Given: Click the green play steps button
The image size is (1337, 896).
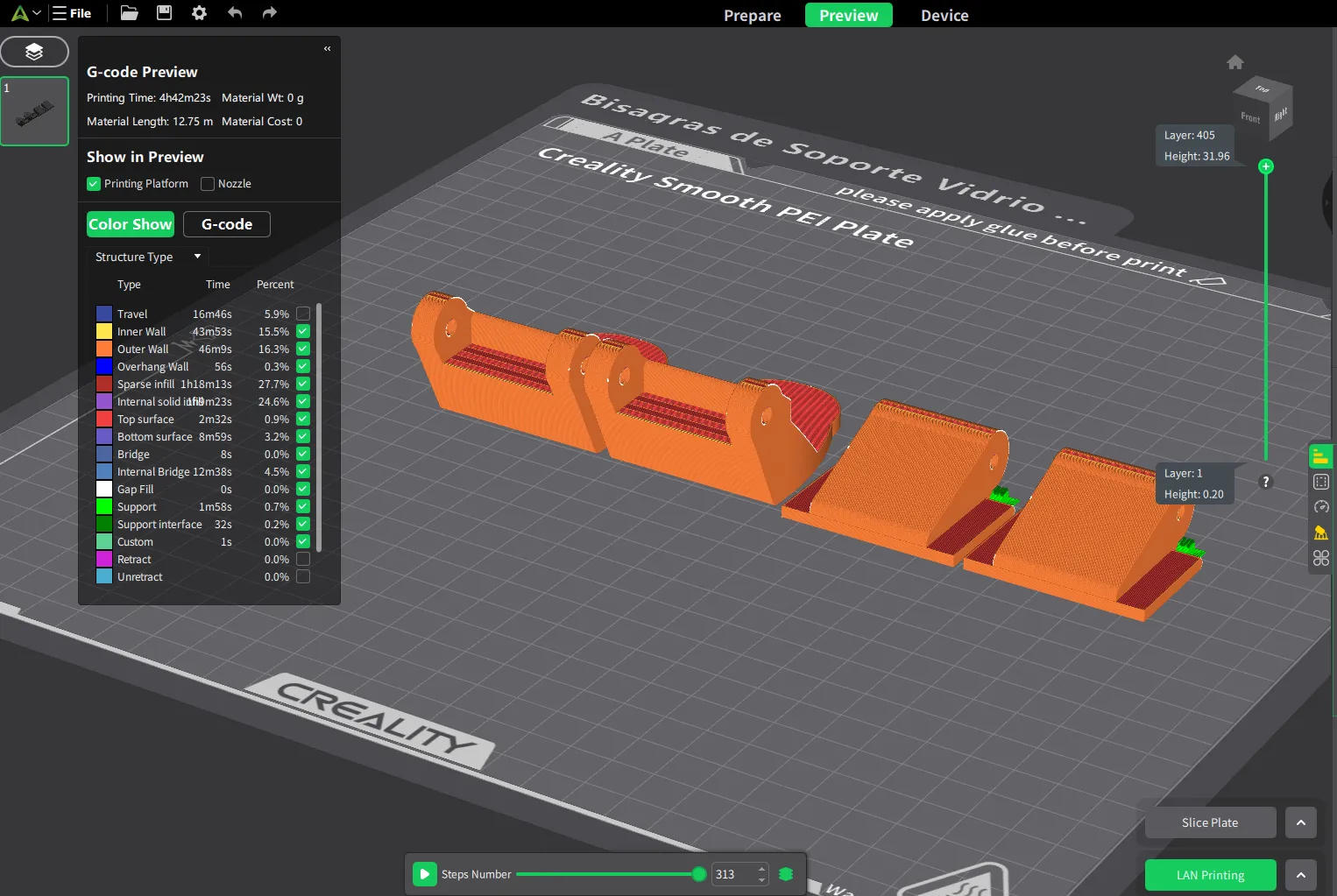Looking at the screenshot, I should (425, 874).
